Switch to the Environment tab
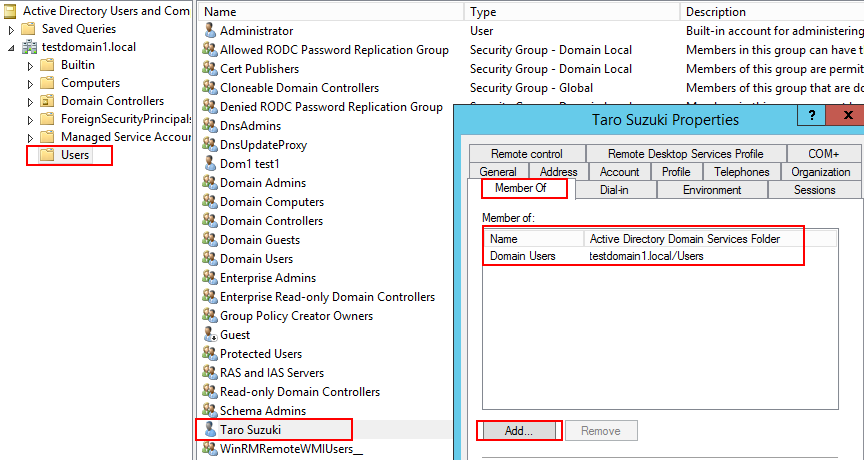 [712, 190]
